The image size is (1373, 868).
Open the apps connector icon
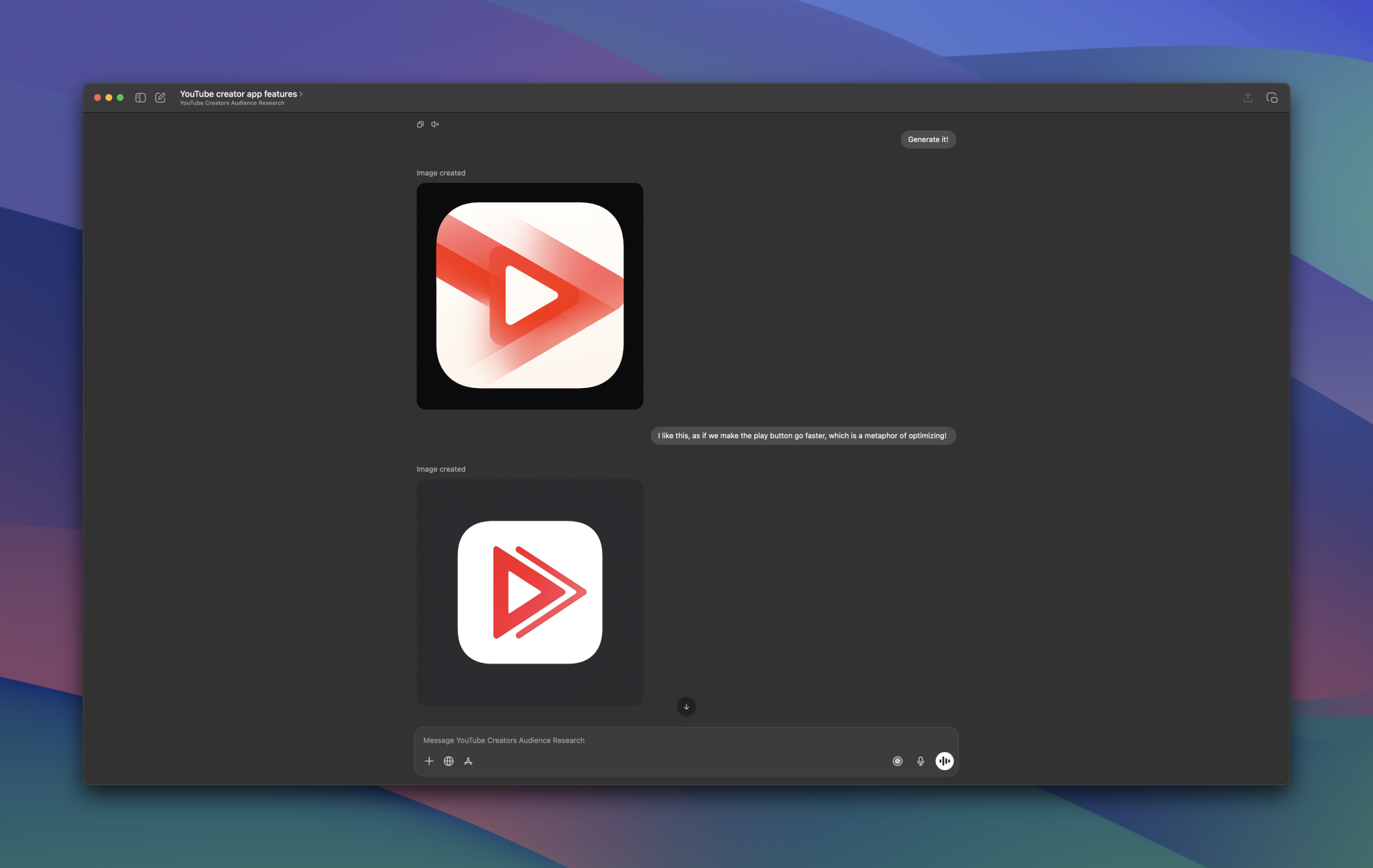point(469,761)
